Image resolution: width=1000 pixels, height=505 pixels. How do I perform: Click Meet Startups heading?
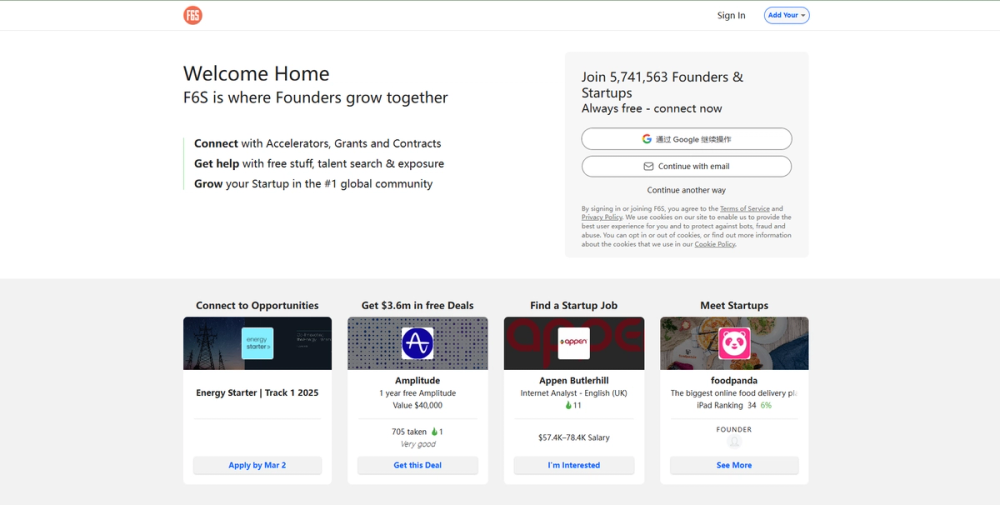coord(734,305)
